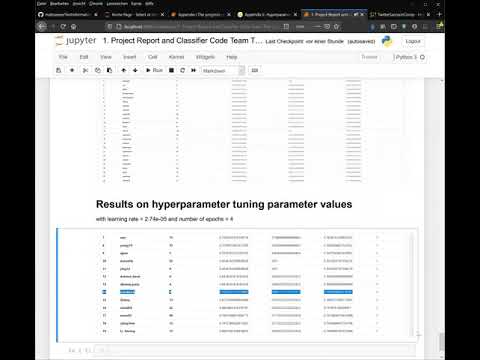The height and width of the screenshot is (360, 480).
Task: Cut selected cells with scissors icon
Action: coord(85,70)
